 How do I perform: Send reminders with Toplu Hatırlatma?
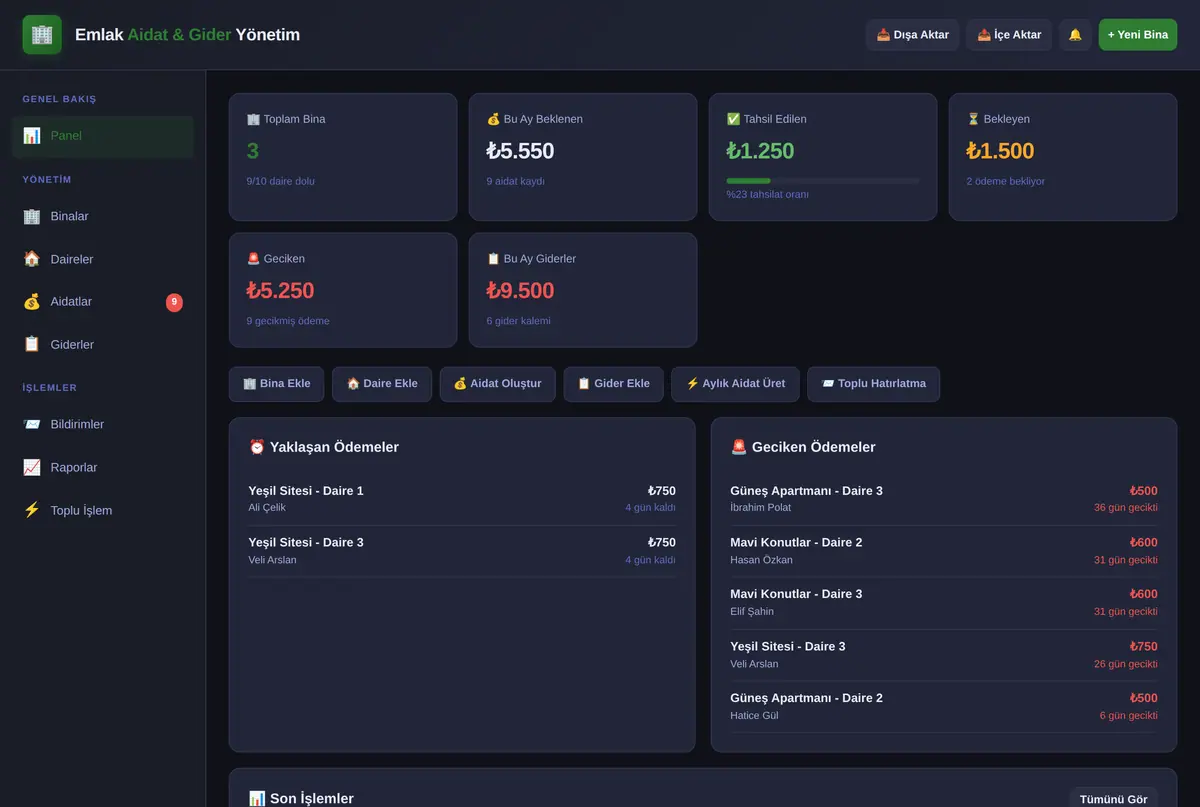pyautogui.click(x=874, y=384)
